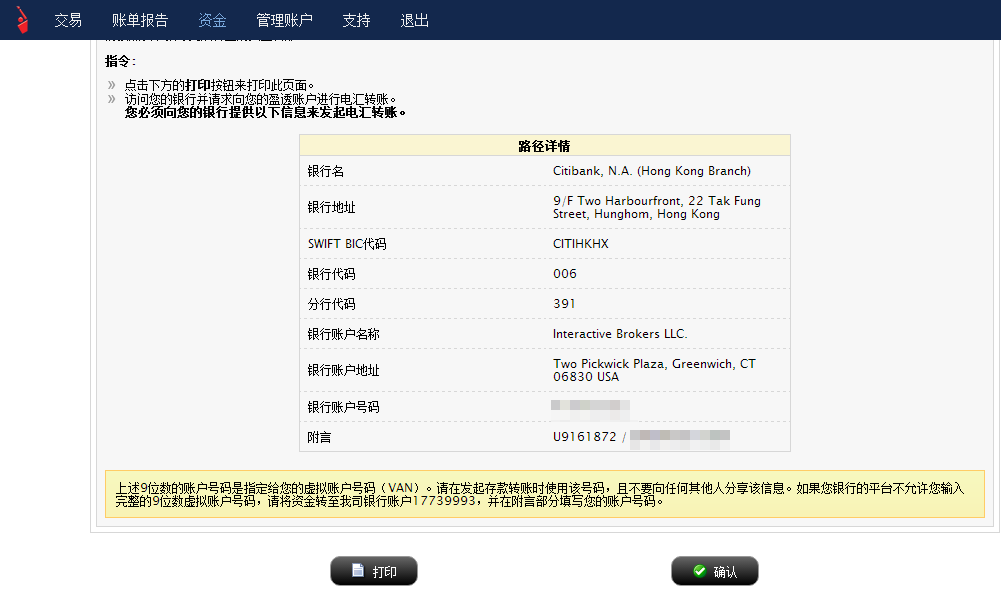Select the bank name Citibank, N.A. text
This screenshot has width=1001, height=597.
point(652,170)
